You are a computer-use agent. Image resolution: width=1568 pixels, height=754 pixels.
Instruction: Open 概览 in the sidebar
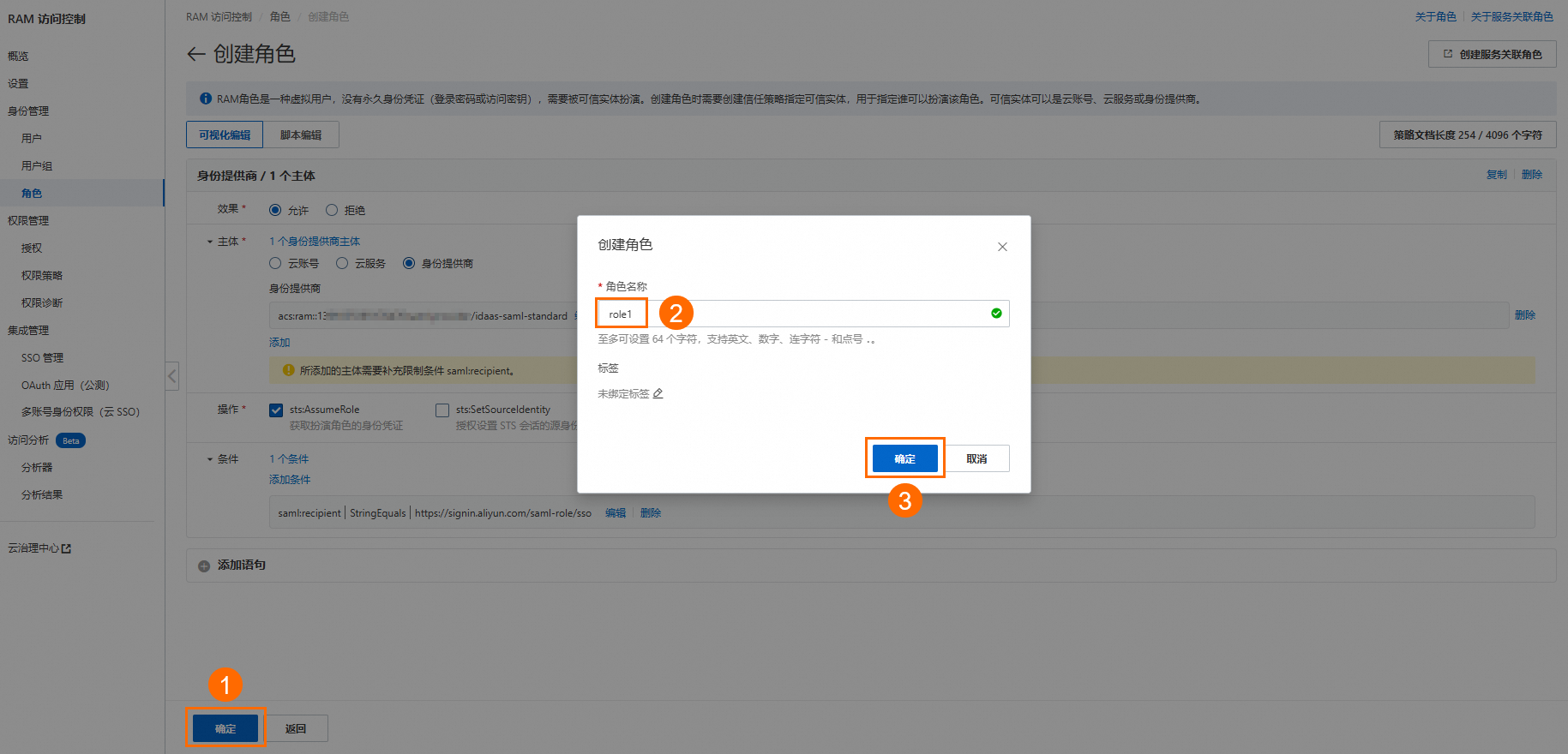point(18,56)
